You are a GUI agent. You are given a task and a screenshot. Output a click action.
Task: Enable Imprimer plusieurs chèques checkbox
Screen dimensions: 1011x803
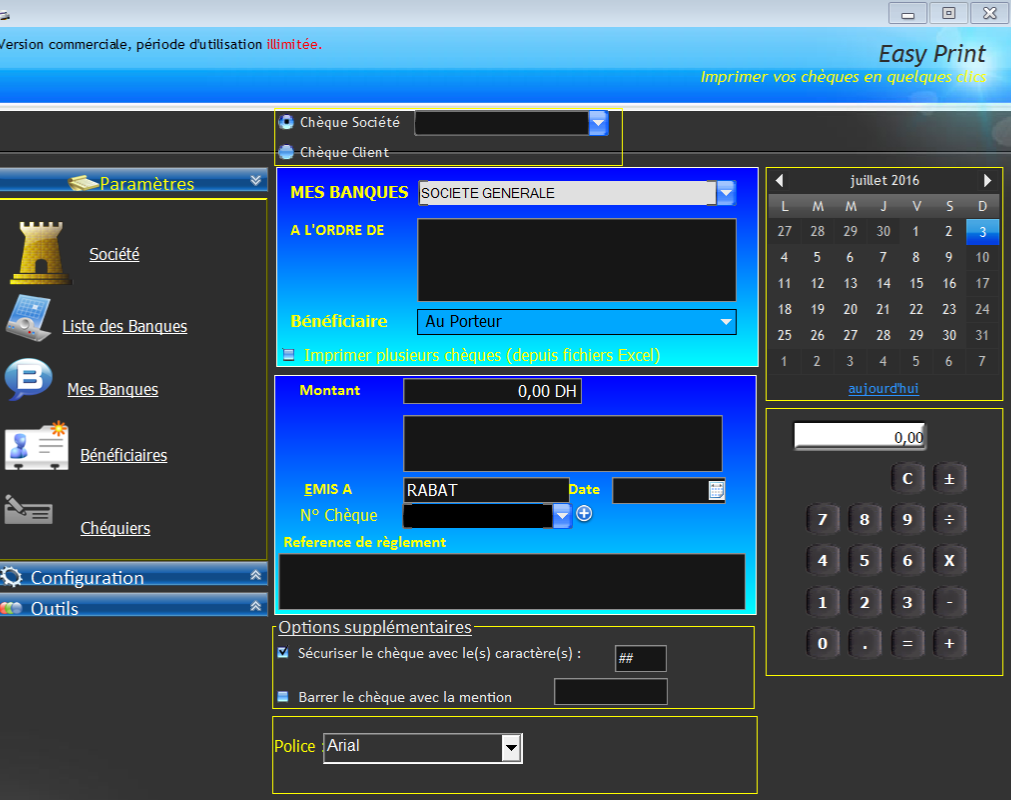(289, 355)
